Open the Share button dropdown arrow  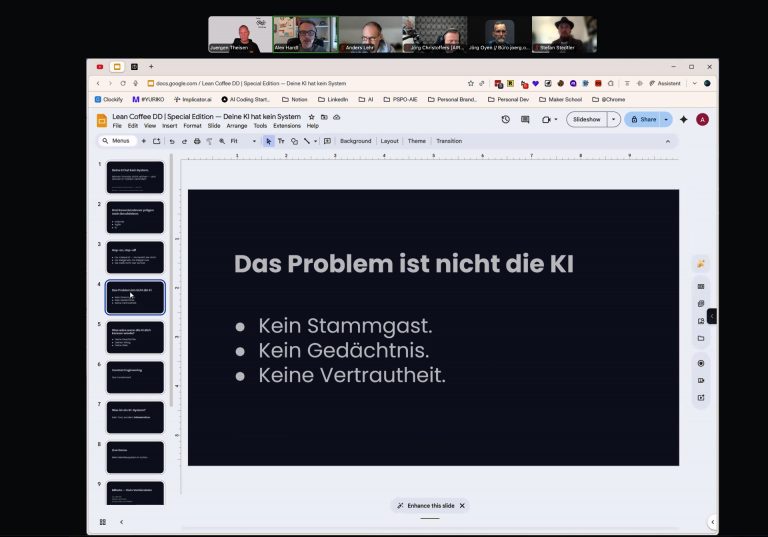tap(666, 119)
